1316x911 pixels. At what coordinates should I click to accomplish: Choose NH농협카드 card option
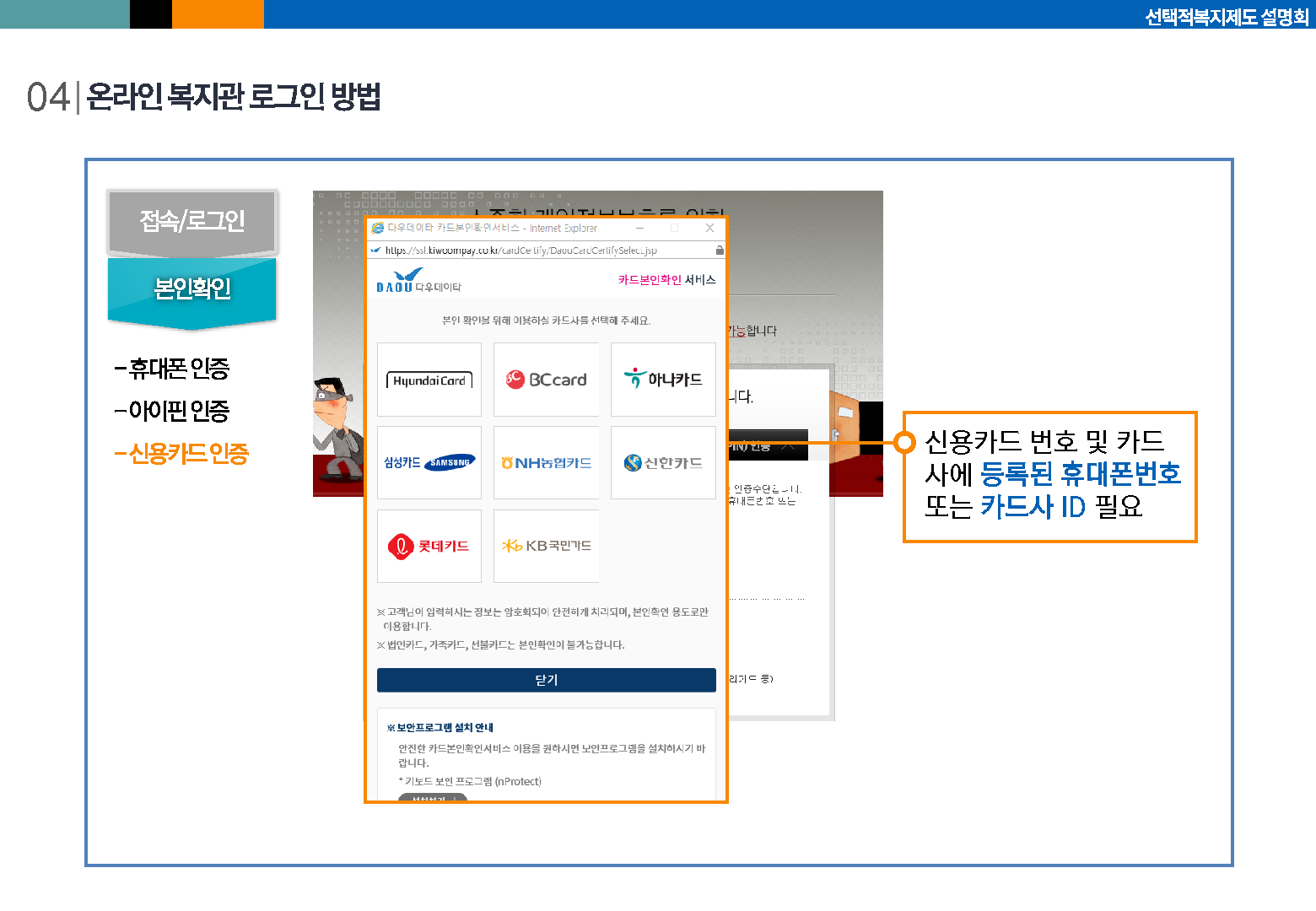(x=546, y=462)
